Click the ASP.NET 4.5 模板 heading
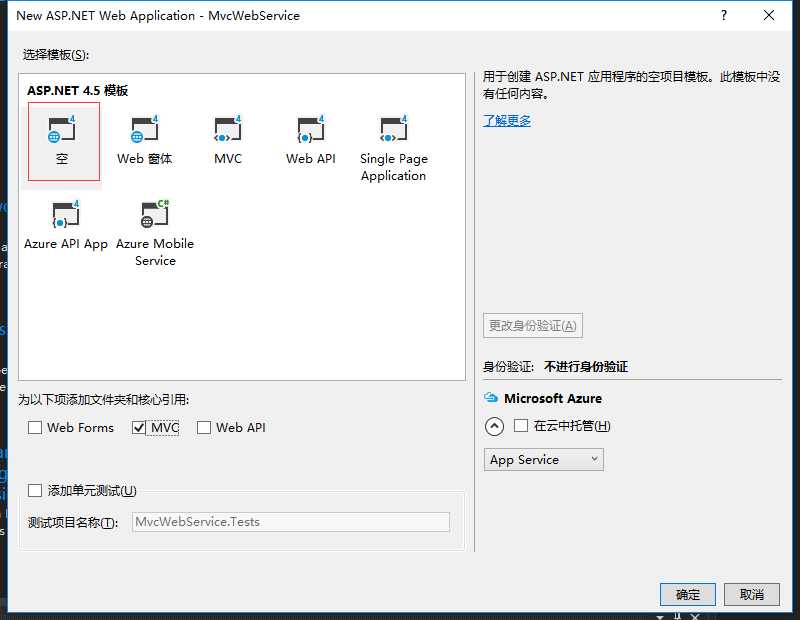This screenshot has height=620, width=800. tap(78, 90)
